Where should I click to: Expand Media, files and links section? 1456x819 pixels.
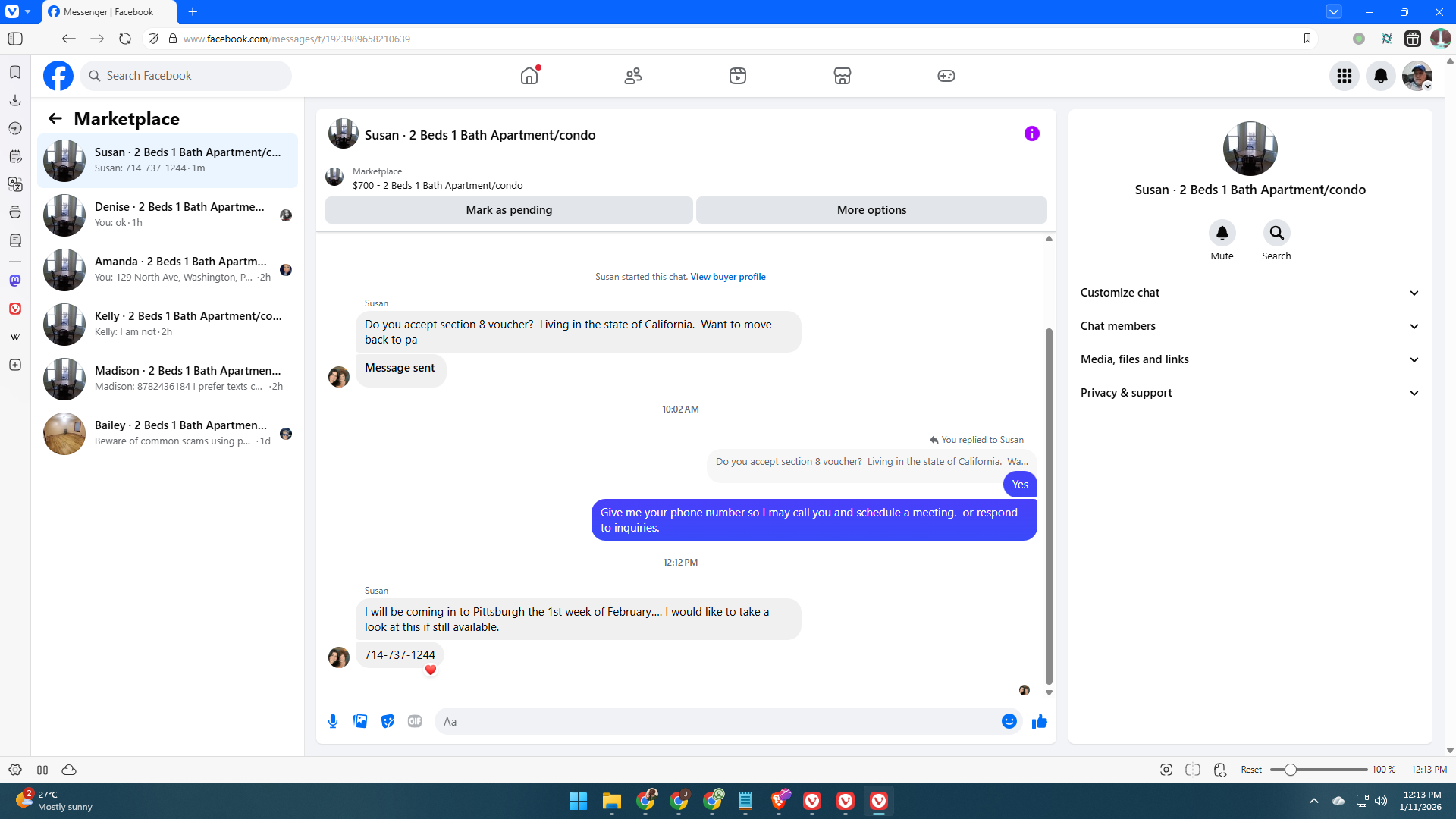click(x=1250, y=359)
